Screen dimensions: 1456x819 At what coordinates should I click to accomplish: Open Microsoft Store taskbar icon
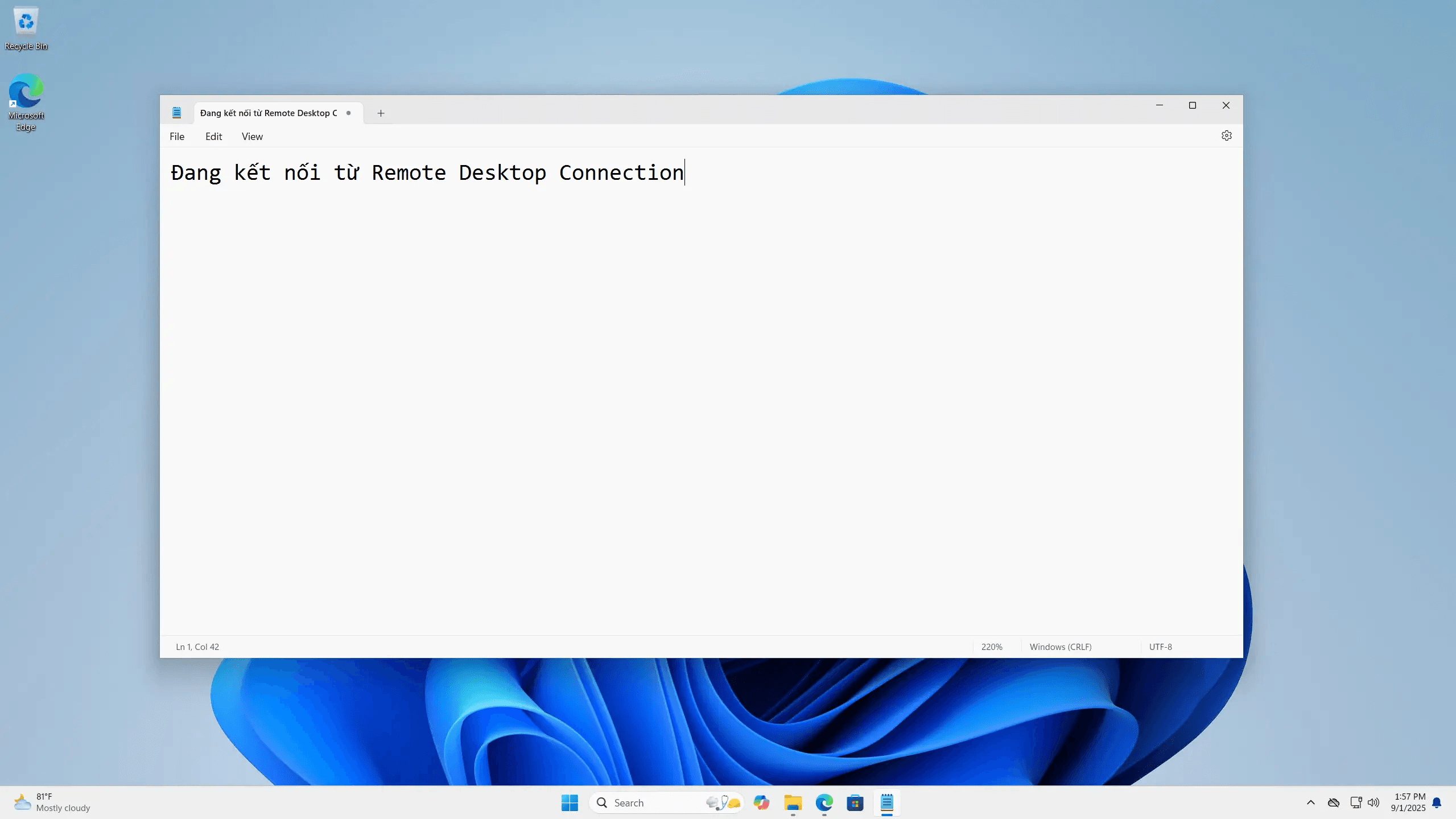855,802
